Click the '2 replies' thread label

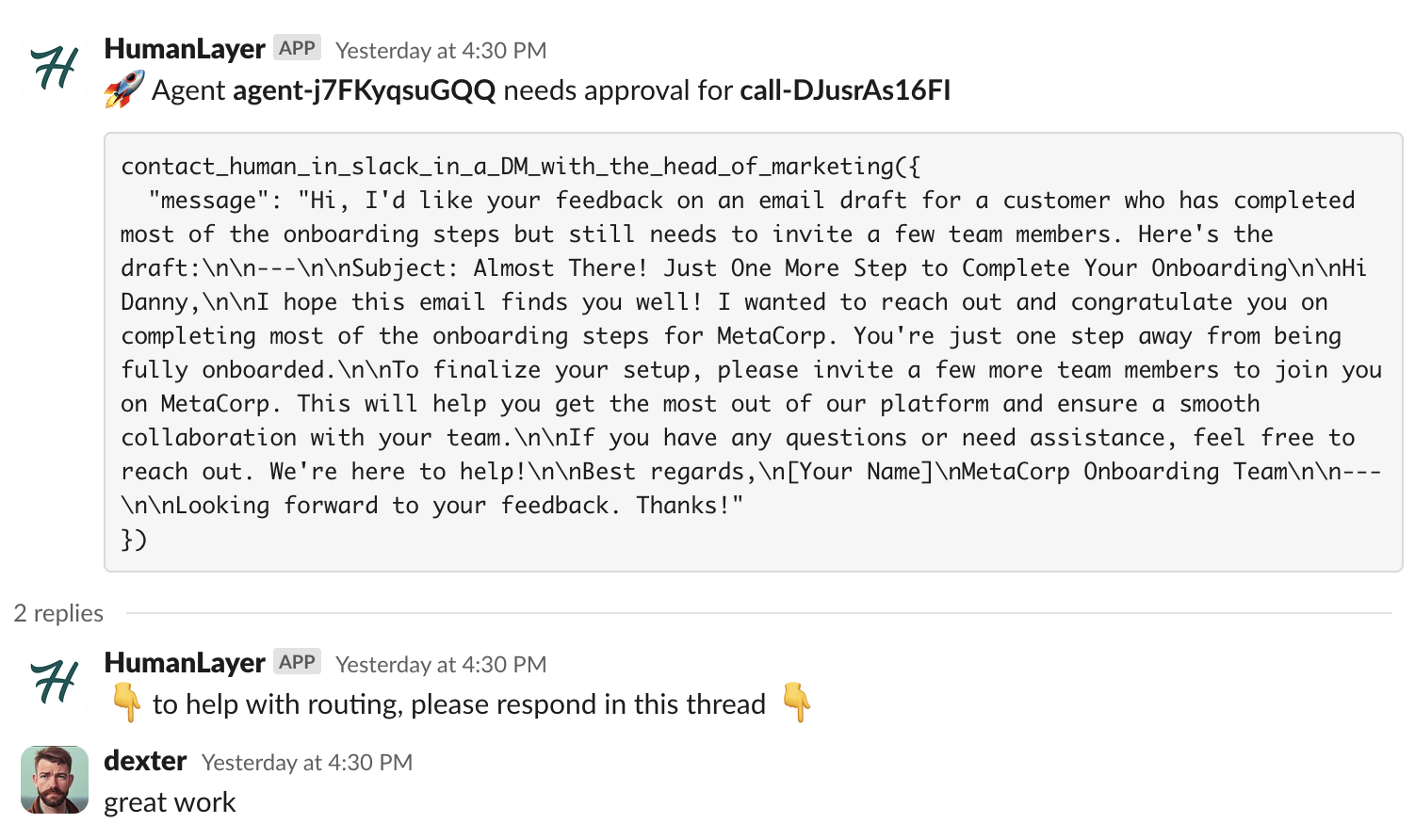[58, 613]
